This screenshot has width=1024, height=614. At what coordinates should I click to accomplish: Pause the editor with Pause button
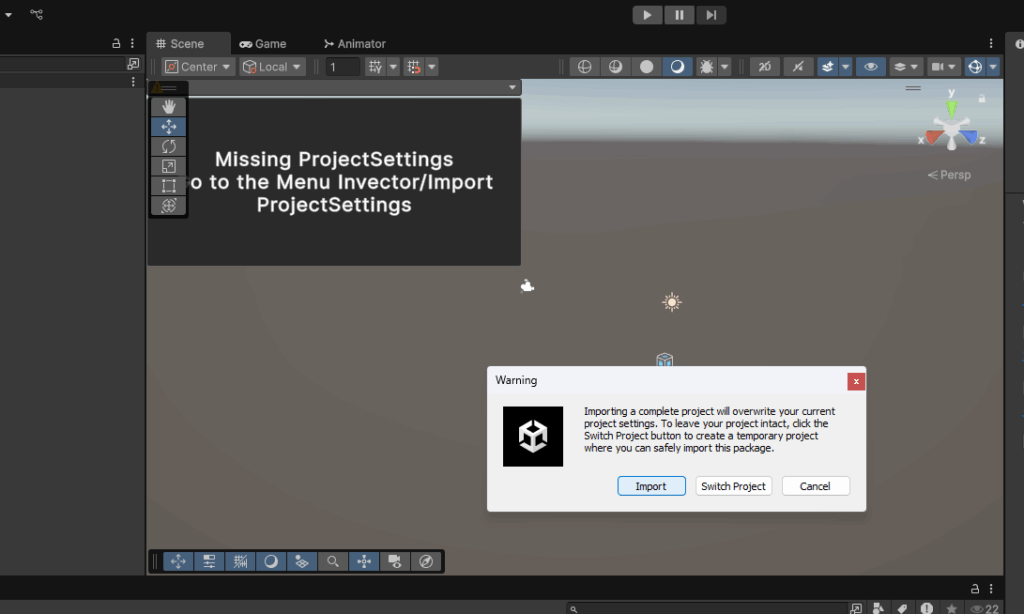click(x=679, y=15)
